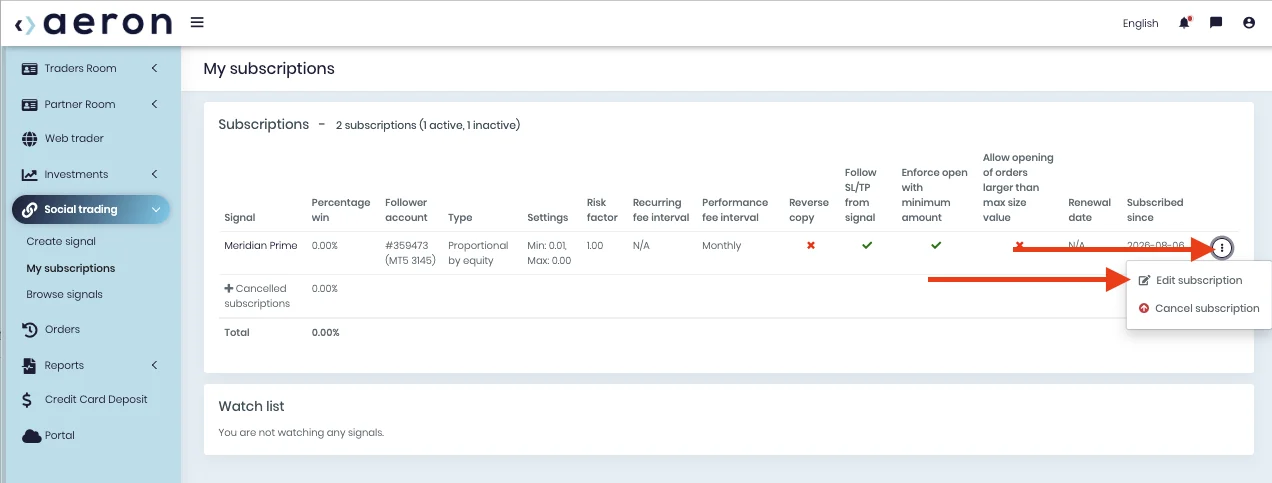Click the Portal cloud icon
This screenshot has height=483, width=1272.
31,436
